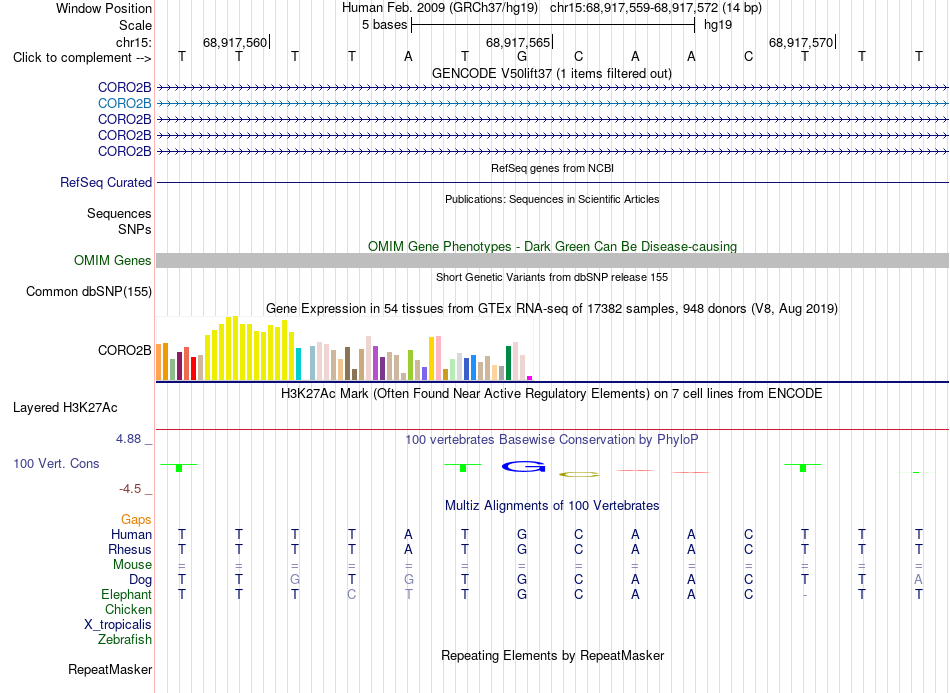Click the Zebrafish species label

[125, 639]
